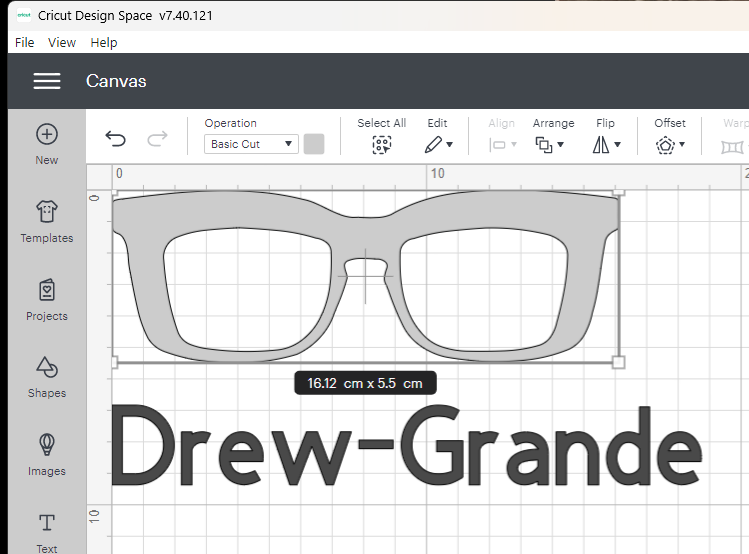The image size is (749, 554).
Task: Click the bottom-right resize handle of glasses
Action: tap(618, 362)
